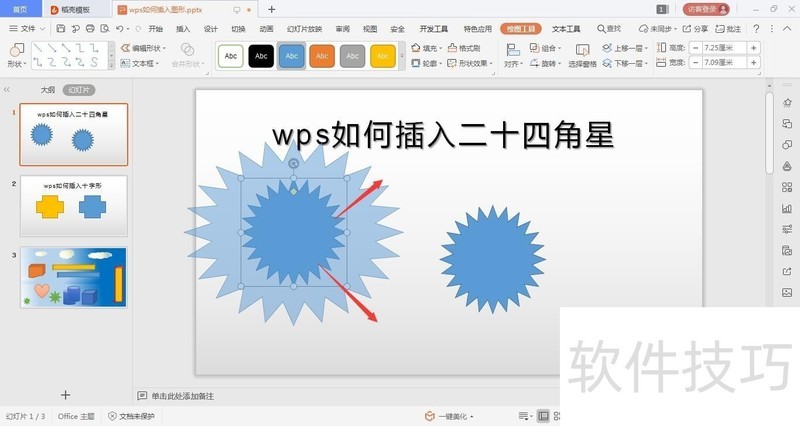Select the double-arrow line connector shape
Viewport: 800px width, 426px height.
pos(66,48)
